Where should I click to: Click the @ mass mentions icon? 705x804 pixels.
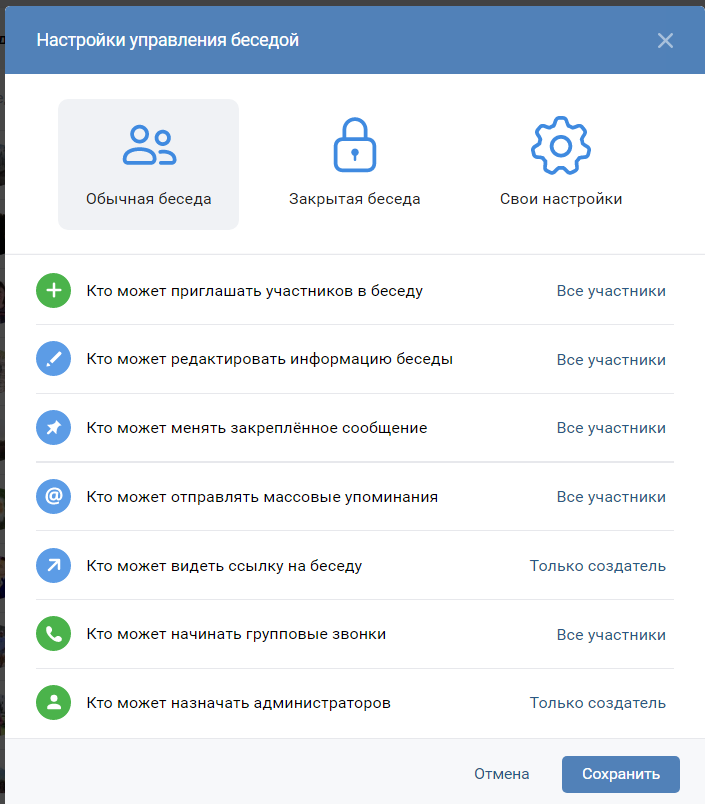[x=53, y=496]
